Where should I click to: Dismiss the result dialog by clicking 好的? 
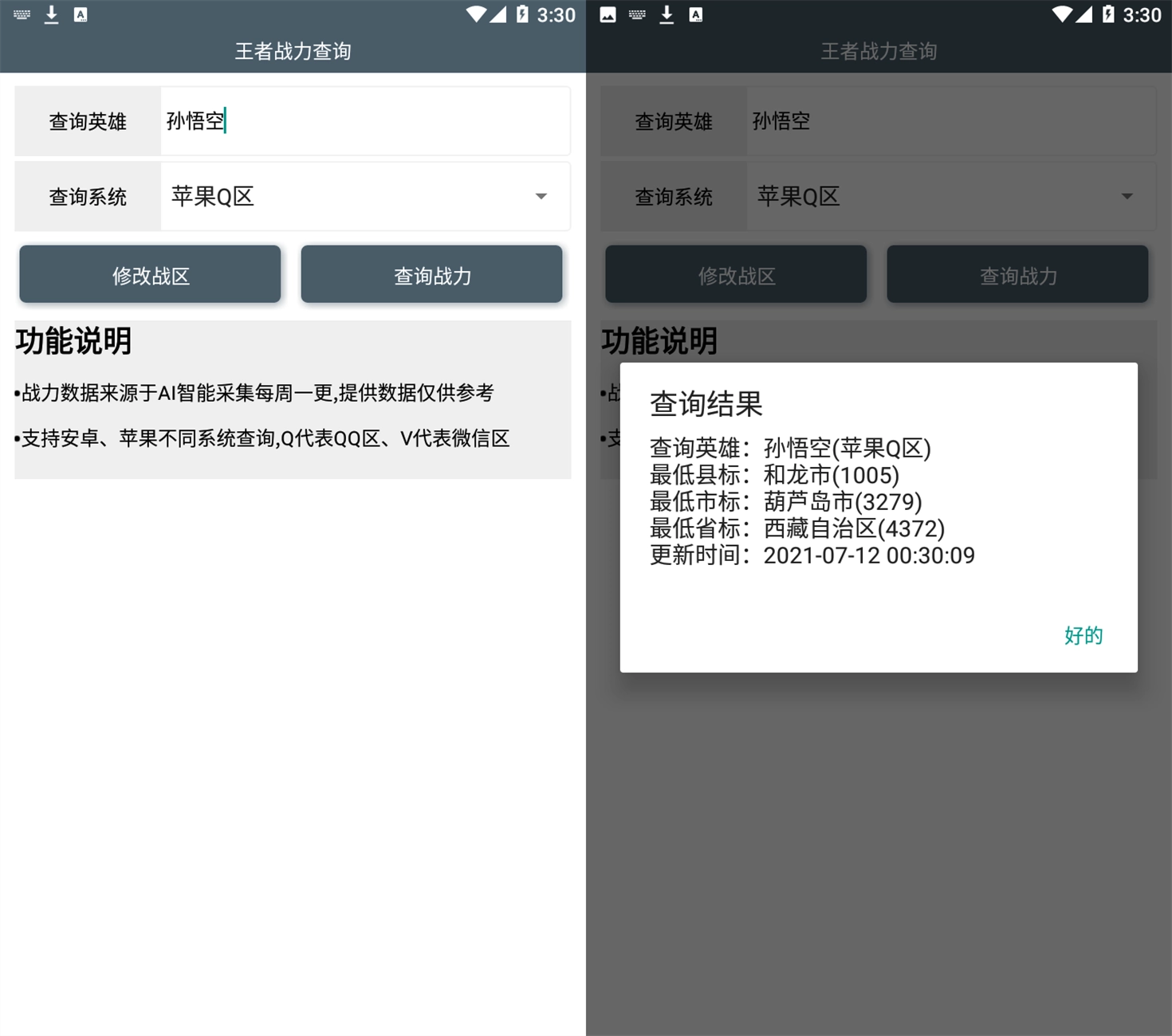click(1083, 635)
